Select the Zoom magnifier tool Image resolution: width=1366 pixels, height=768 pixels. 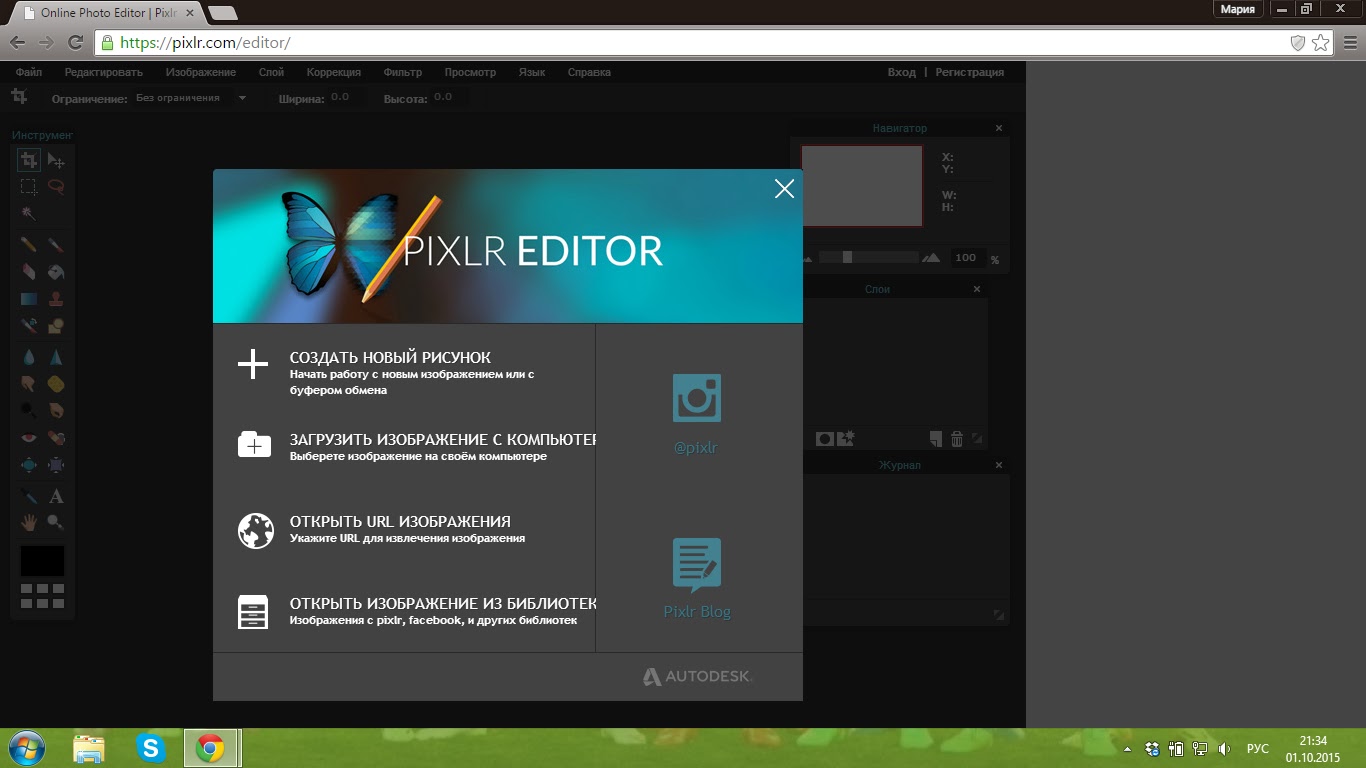tap(56, 522)
